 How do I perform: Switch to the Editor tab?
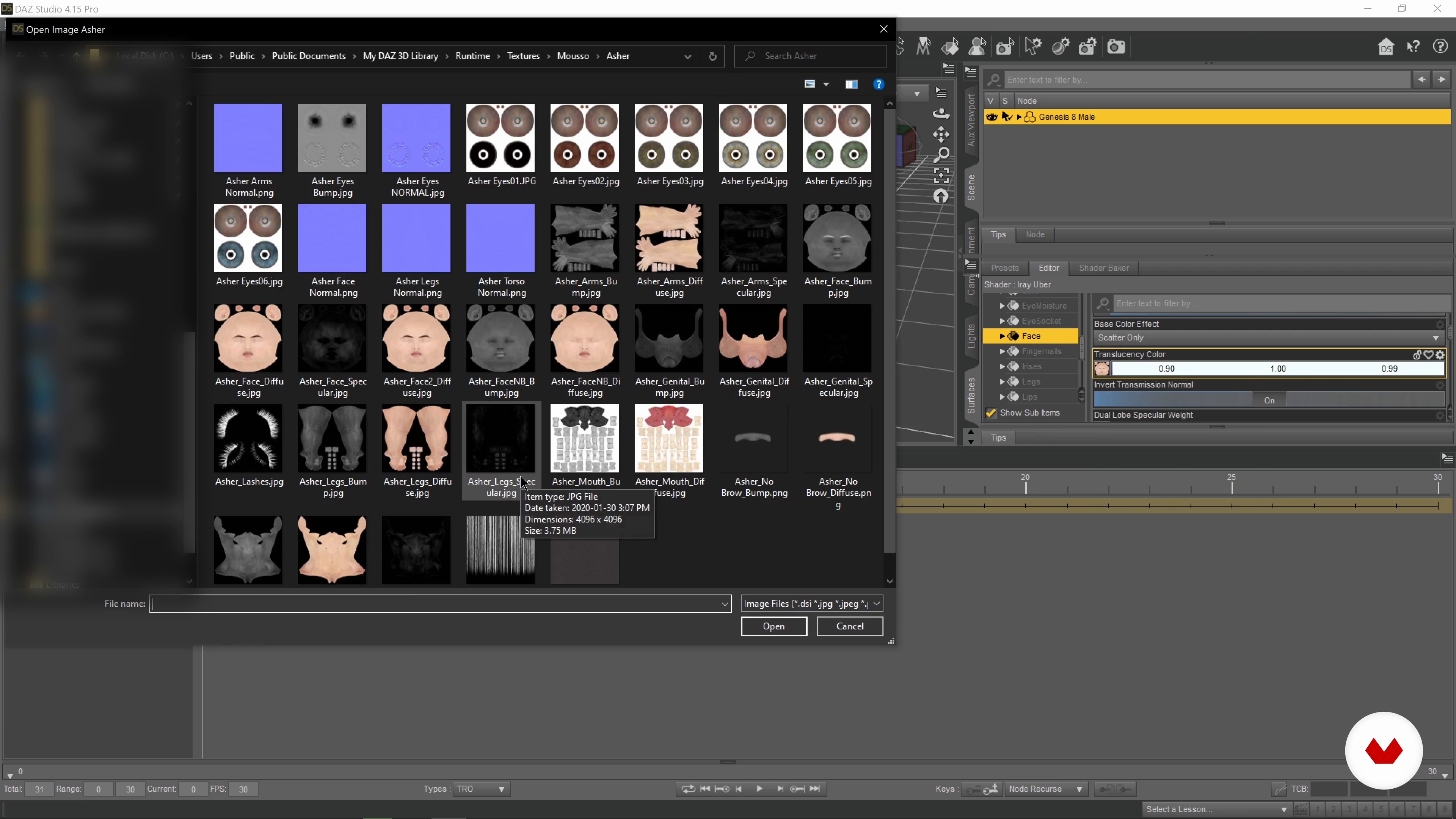(x=1048, y=268)
